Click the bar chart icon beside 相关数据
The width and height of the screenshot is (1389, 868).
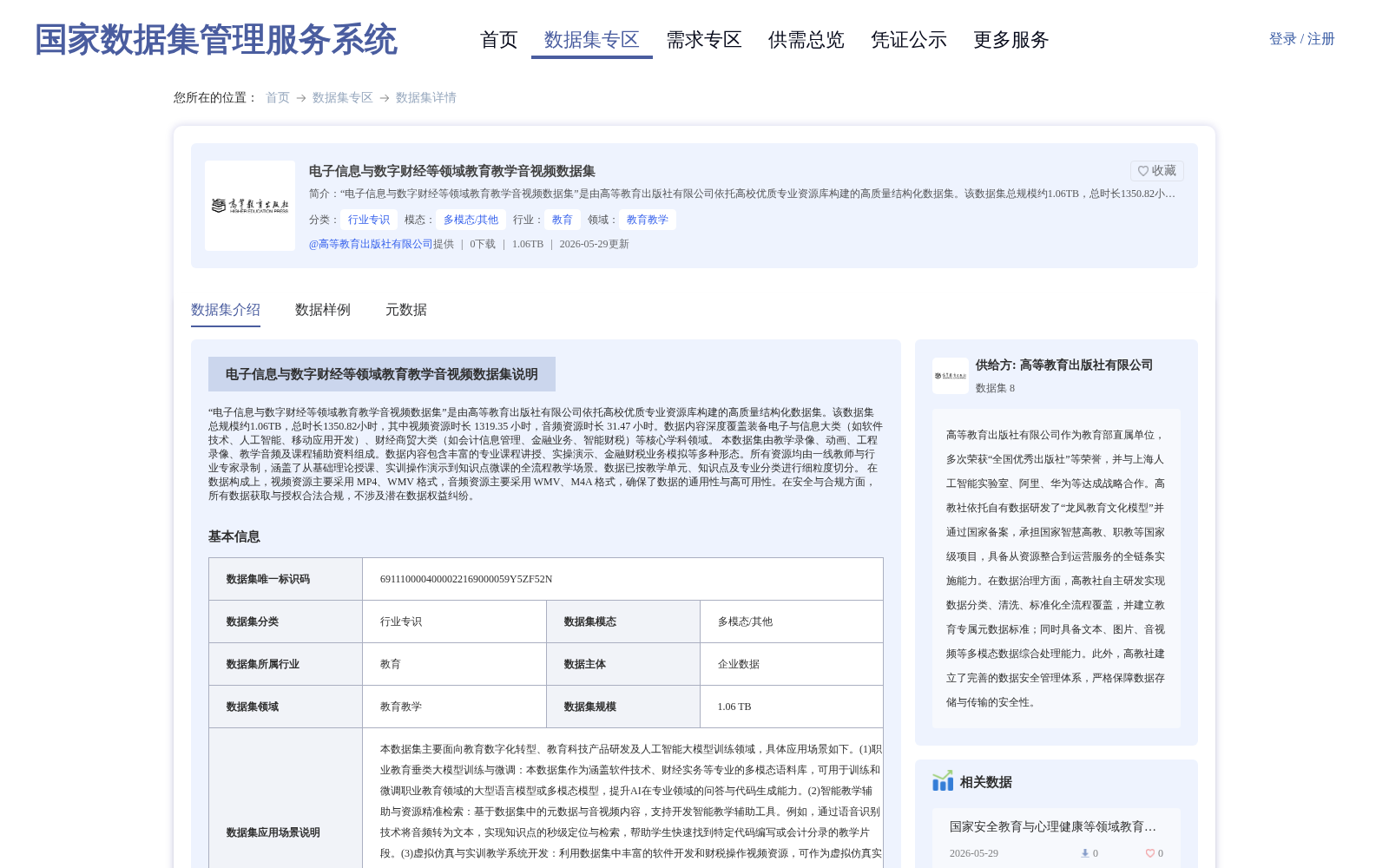point(943,781)
